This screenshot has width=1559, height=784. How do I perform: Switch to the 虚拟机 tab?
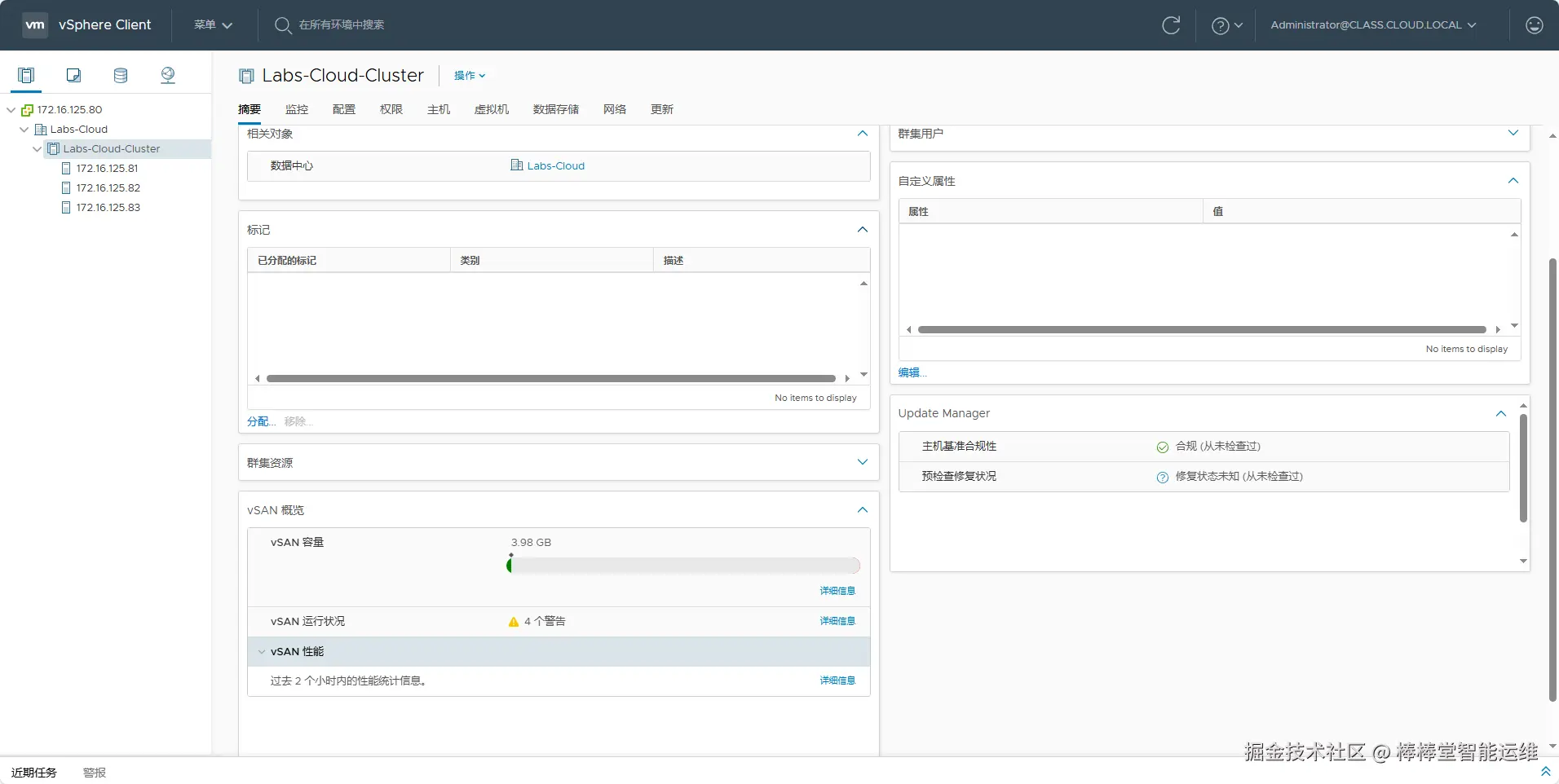click(x=492, y=109)
